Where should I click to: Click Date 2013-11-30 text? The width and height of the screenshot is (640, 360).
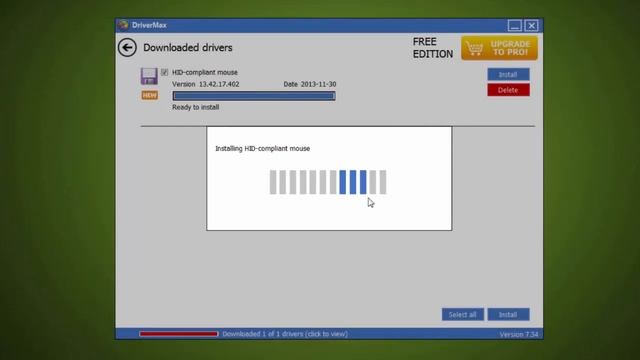click(310, 84)
